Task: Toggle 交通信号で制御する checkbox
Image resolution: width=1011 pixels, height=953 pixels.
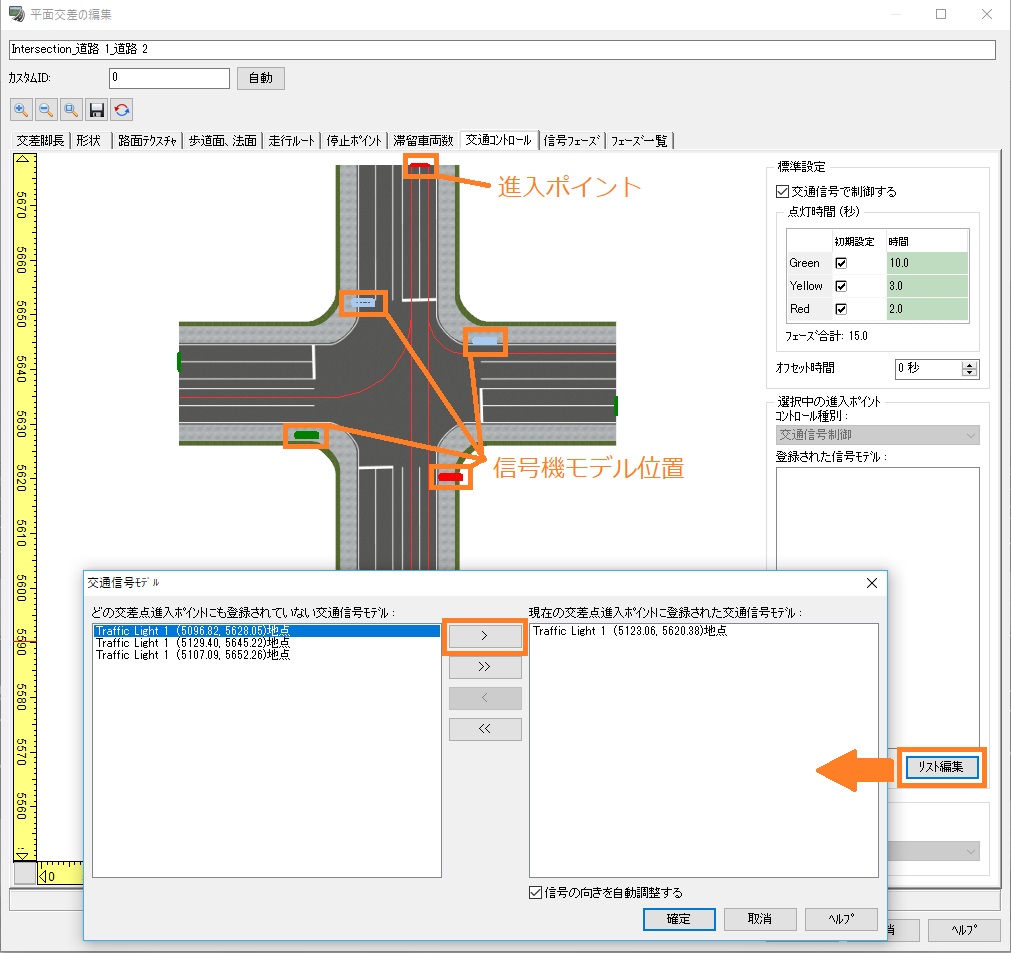Action: (x=783, y=191)
